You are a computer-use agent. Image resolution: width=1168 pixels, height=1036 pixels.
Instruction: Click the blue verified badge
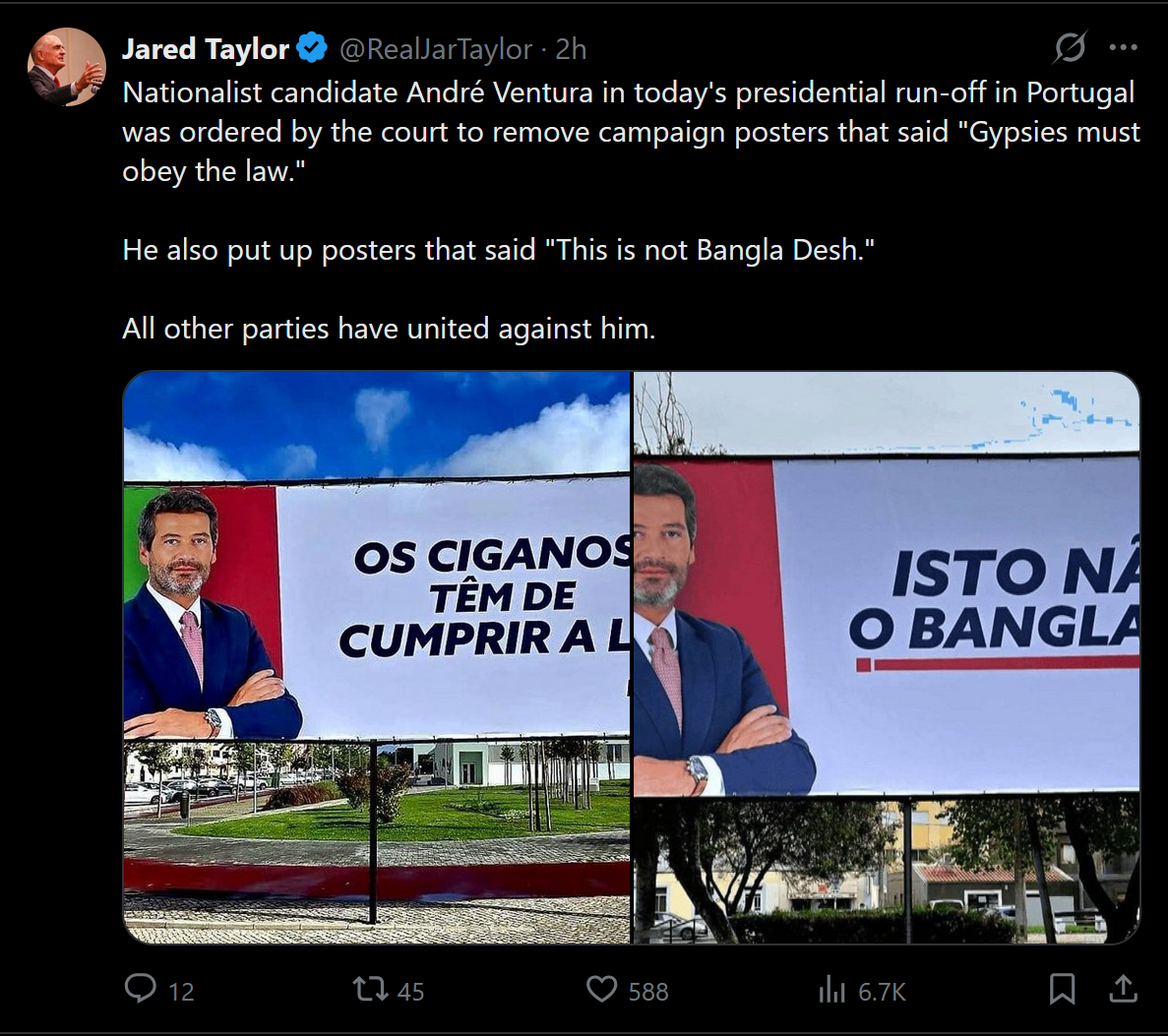click(x=312, y=48)
